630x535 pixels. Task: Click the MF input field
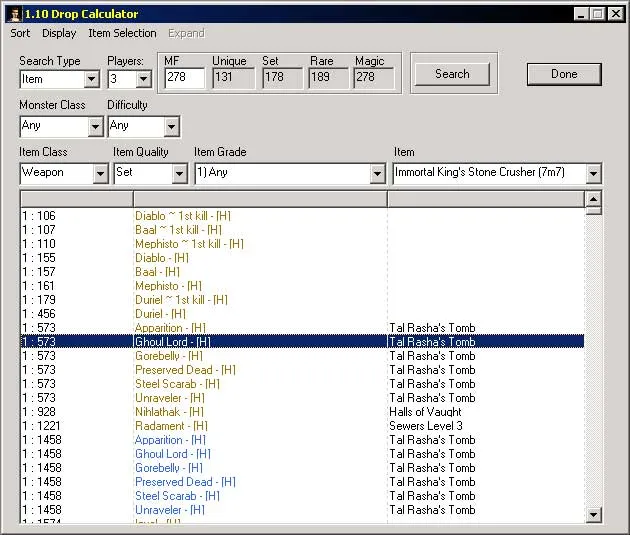point(184,78)
